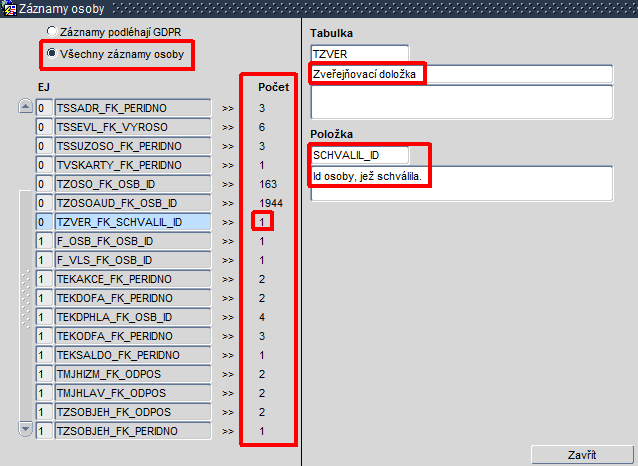638x466 pixels.
Task: Click the empty Tabulka description box
Action: pyautogui.click(x=462, y=102)
